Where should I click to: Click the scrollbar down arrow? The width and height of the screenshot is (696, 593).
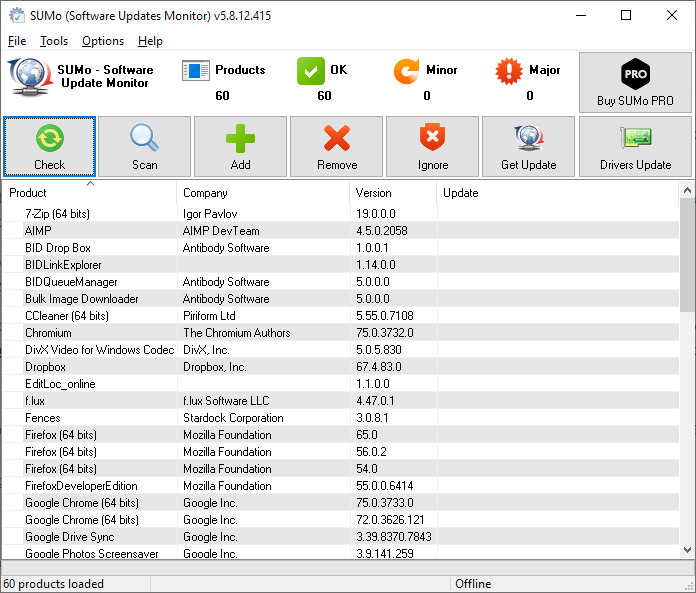(687, 550)
